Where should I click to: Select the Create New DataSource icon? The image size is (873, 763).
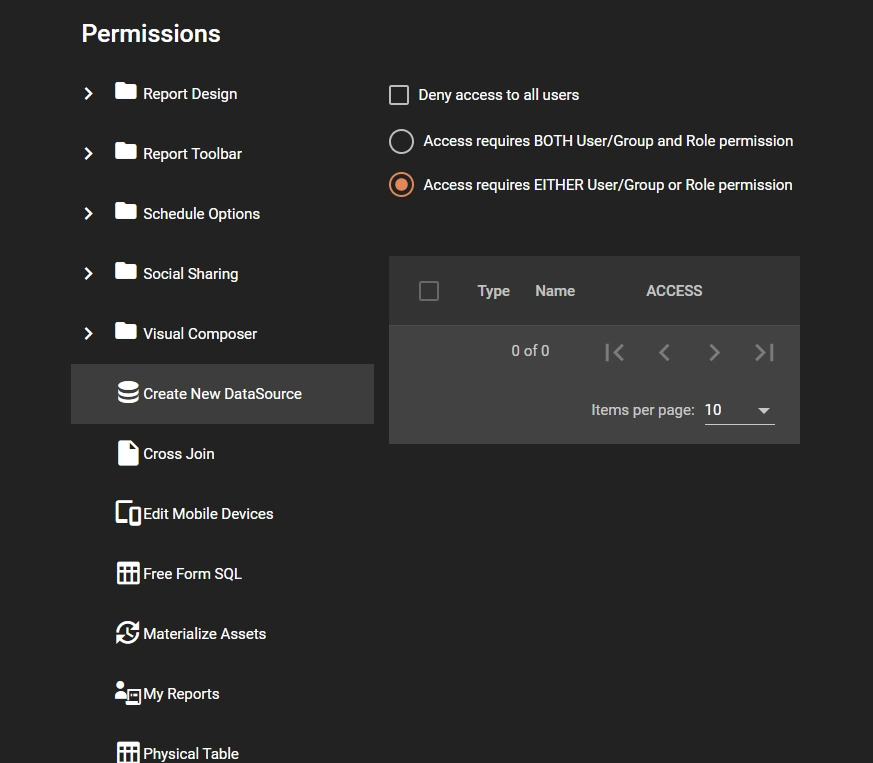coord(128,393)
